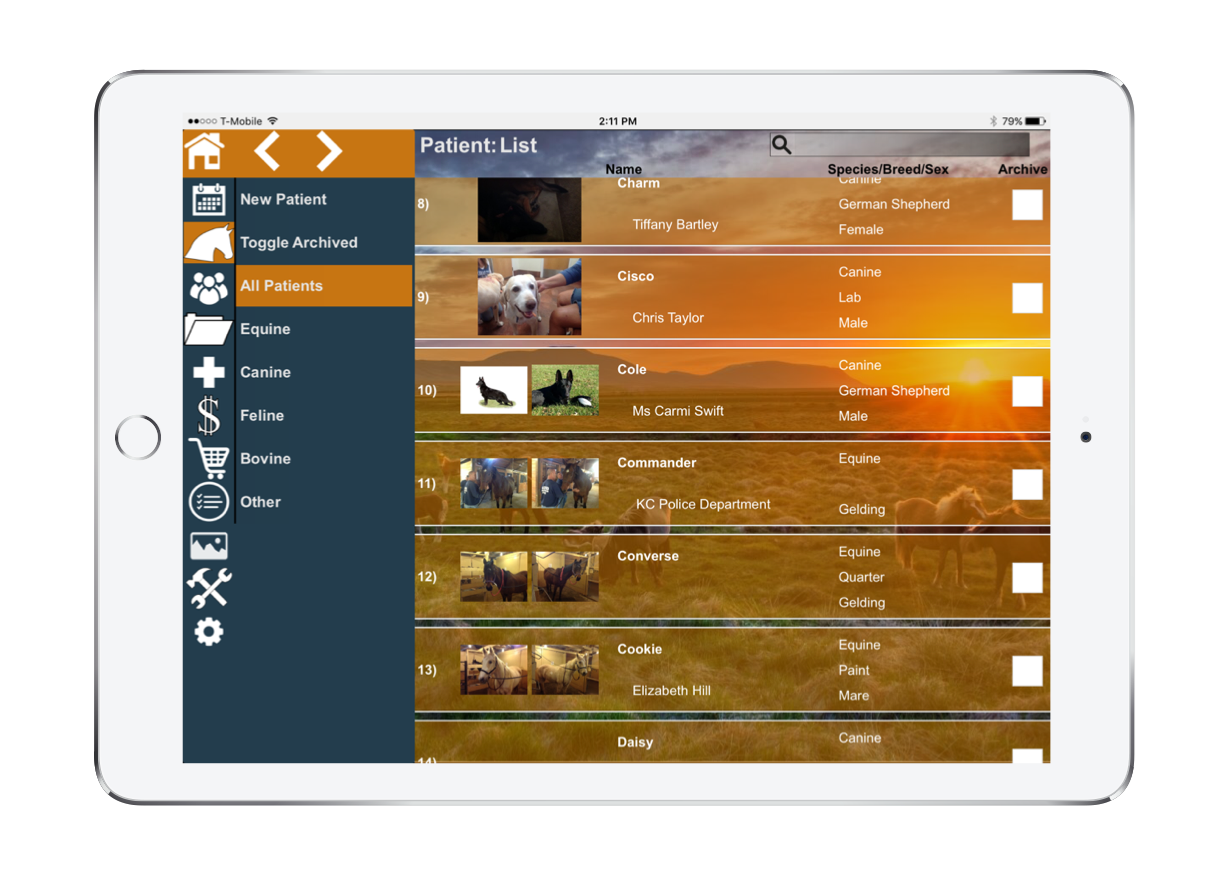
Task: Open the dollar sign billing icon
Action: click(x=208, y=415)
